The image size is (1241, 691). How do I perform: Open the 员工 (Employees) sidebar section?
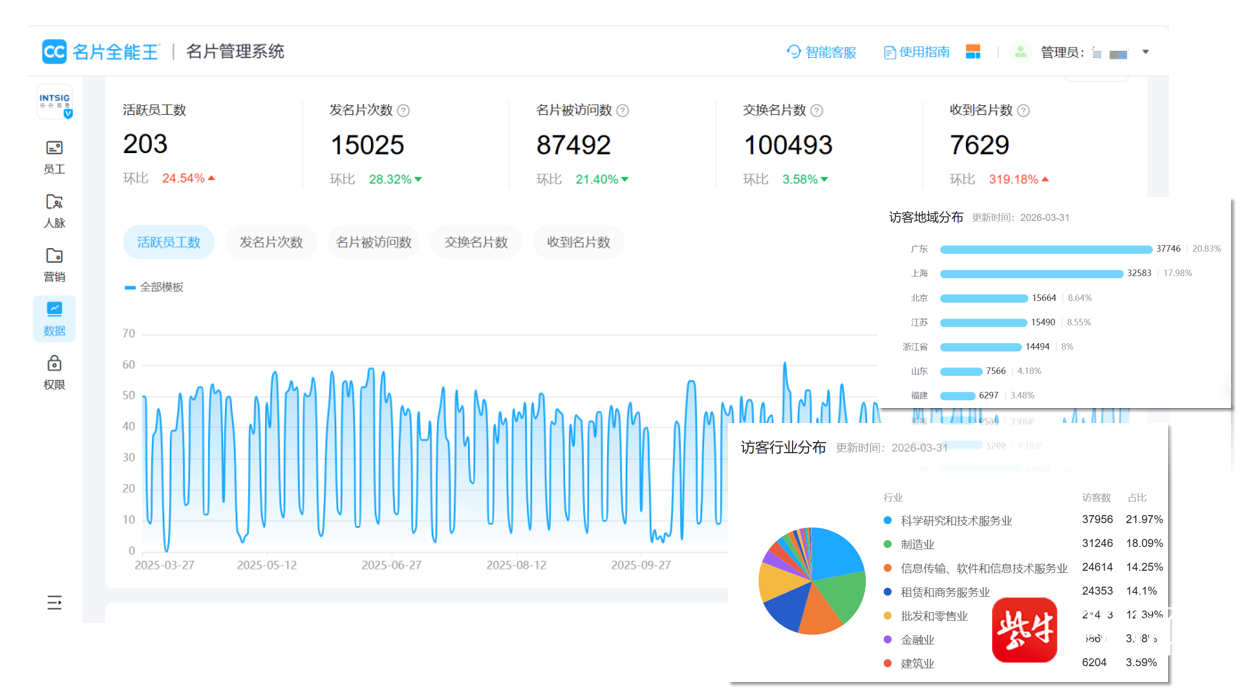point(54,157)
